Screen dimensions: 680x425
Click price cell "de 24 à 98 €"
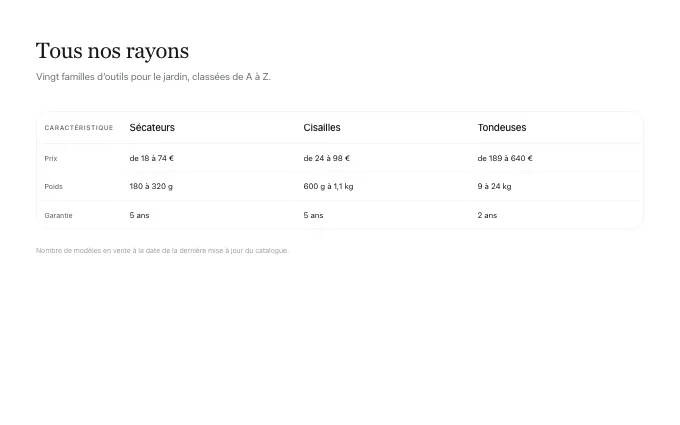(327, 158)
